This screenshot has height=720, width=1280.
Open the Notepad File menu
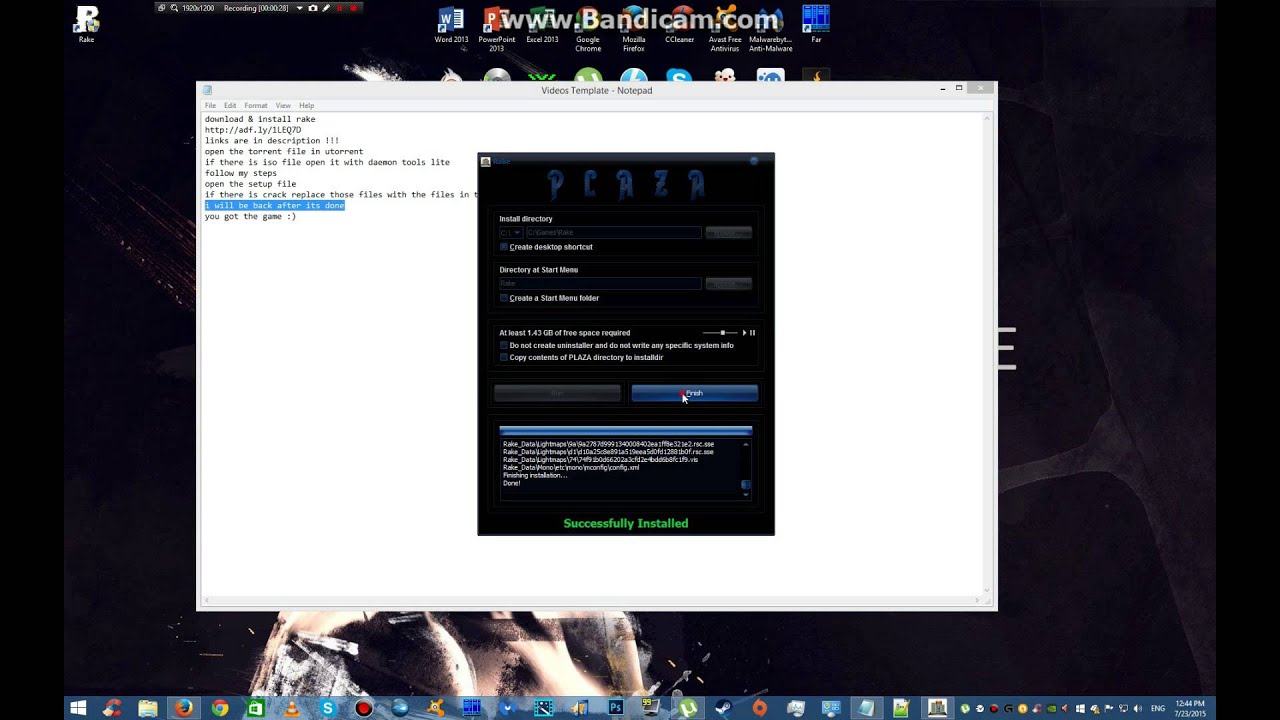click(210, 105)
